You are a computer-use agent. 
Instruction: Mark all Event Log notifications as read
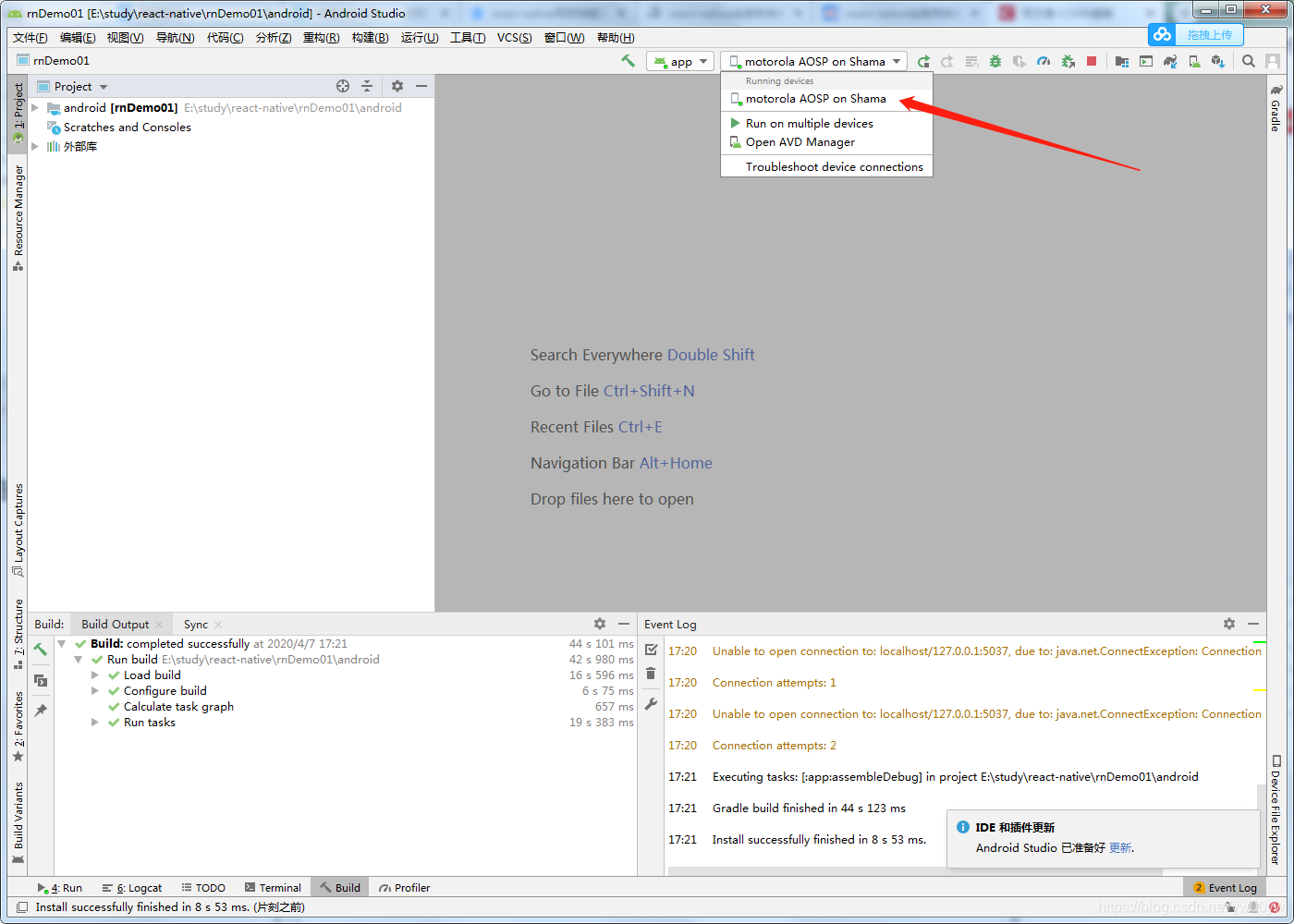point(651,650)
